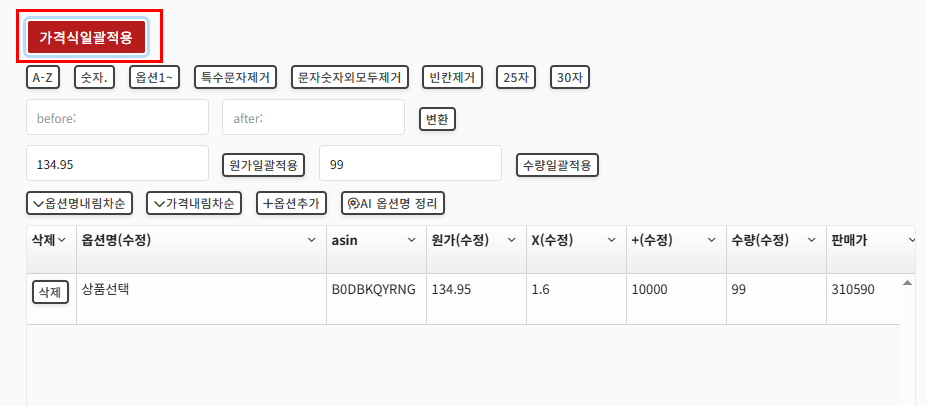Image resolution: width=927 pixels, height=406 pixels.
Task: Click the table scrollbar up arrow
Action: (x=907, y=284)
